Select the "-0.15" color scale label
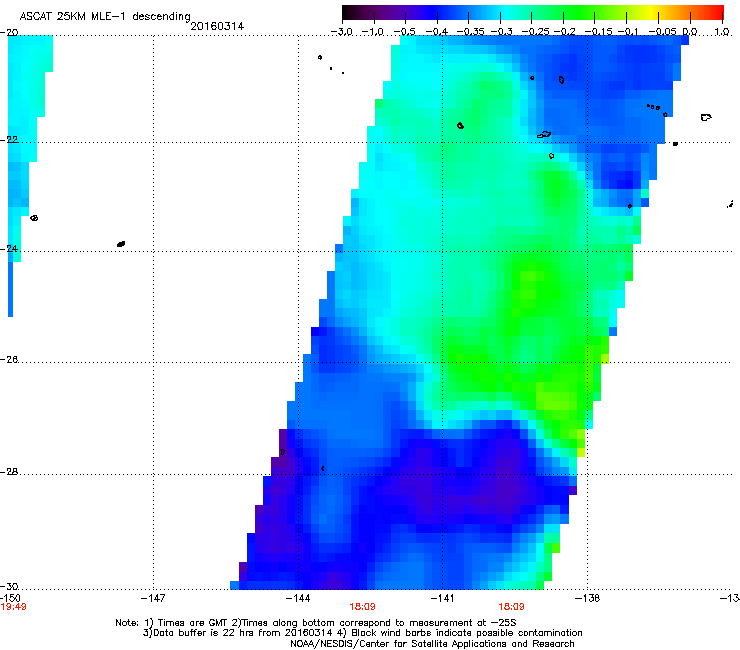 coord(598,32)
